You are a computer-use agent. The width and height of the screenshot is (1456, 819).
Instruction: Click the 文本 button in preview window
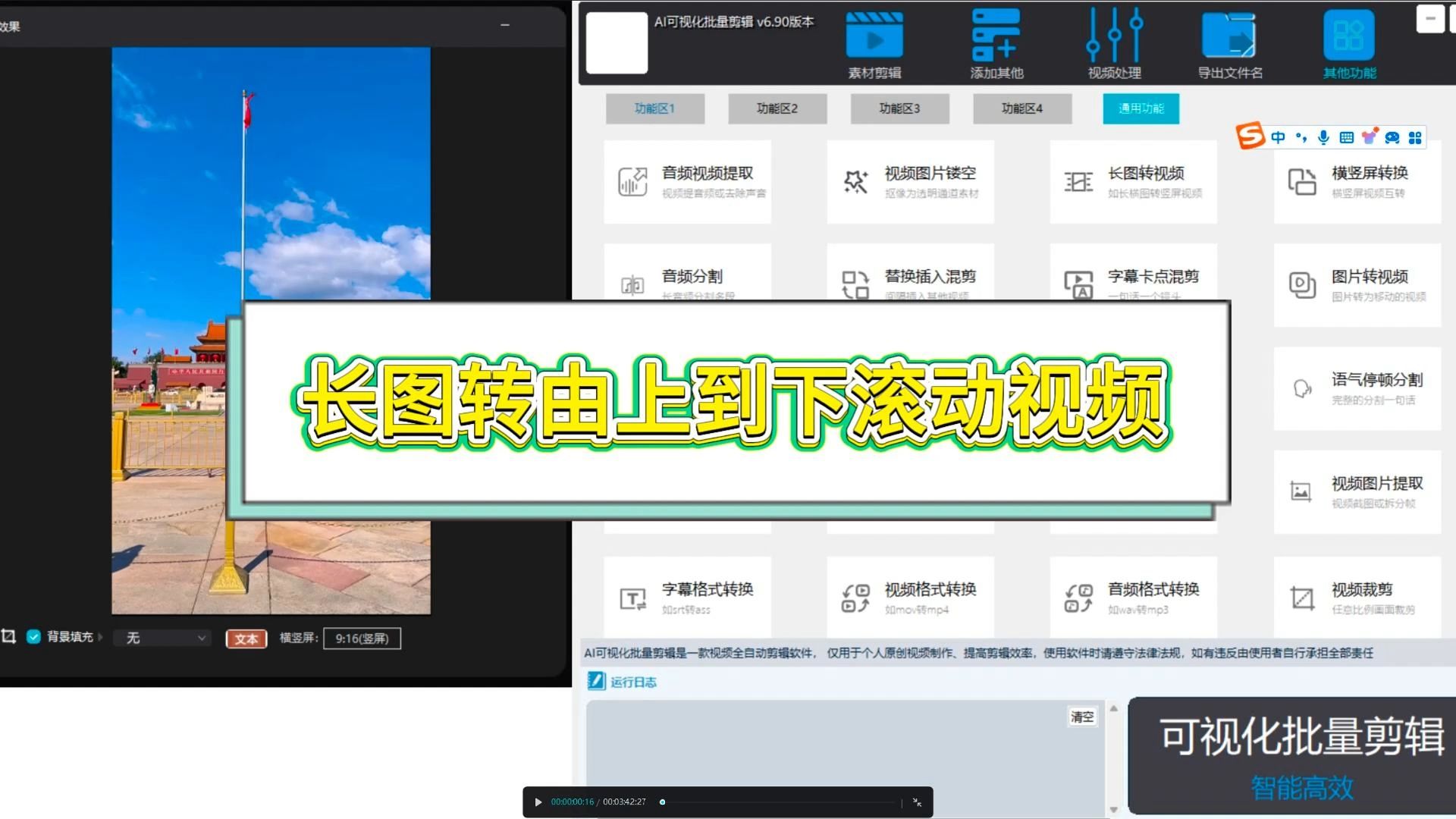click(246, 639)
